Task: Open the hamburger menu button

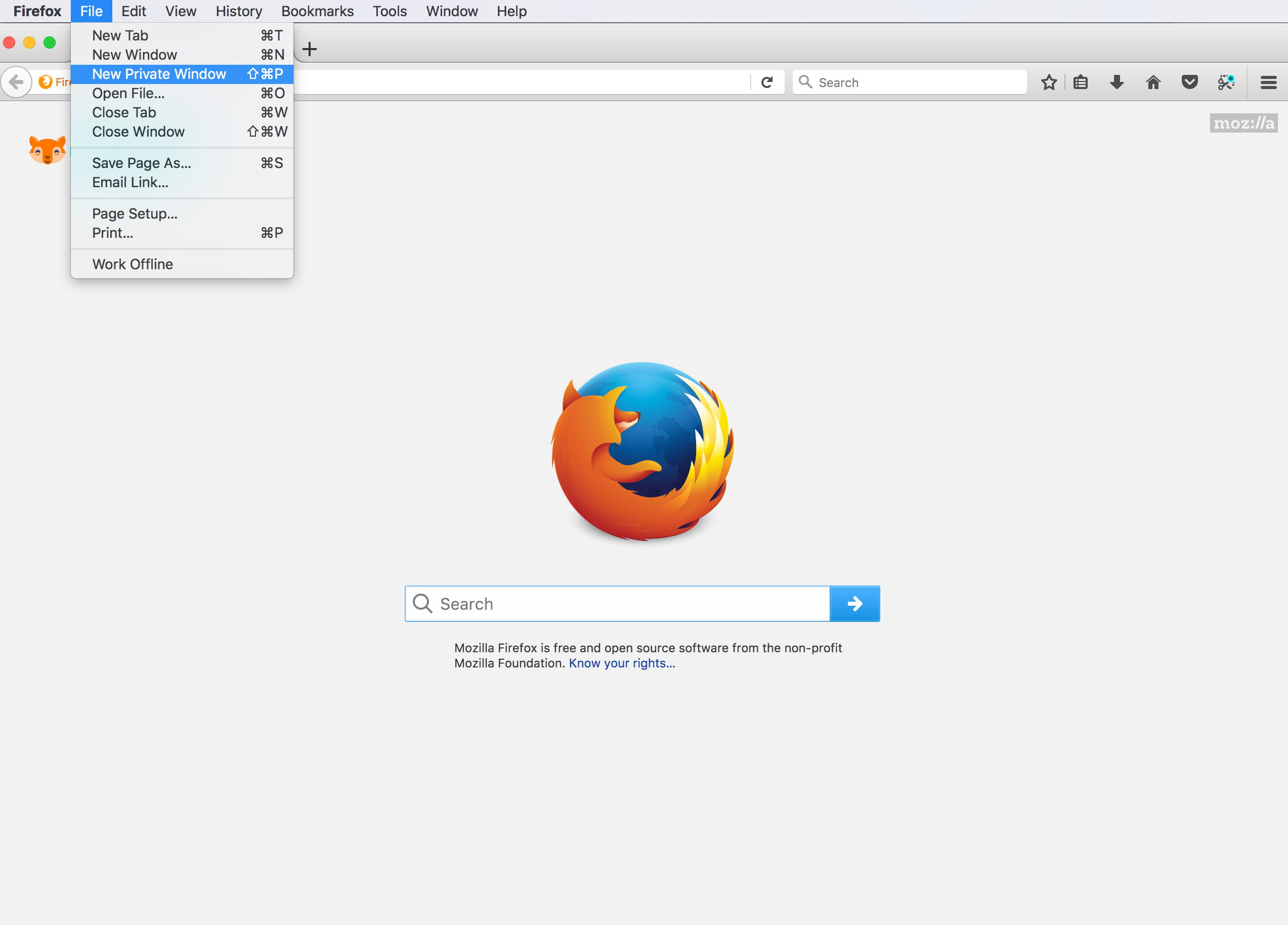Action: pyautogui.click(x=1268, y=82)
